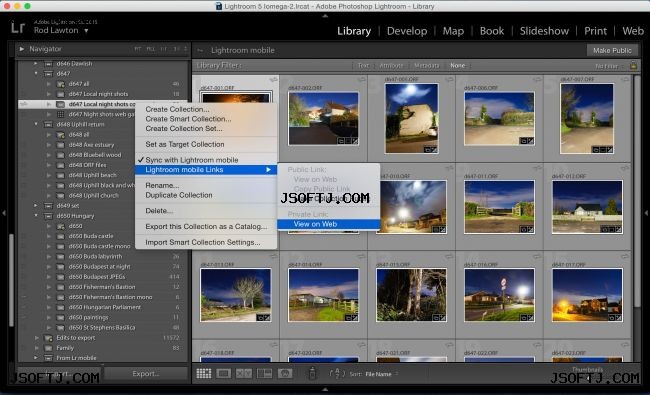Toggle sort direction A-Z icon

tap(337, 373)
